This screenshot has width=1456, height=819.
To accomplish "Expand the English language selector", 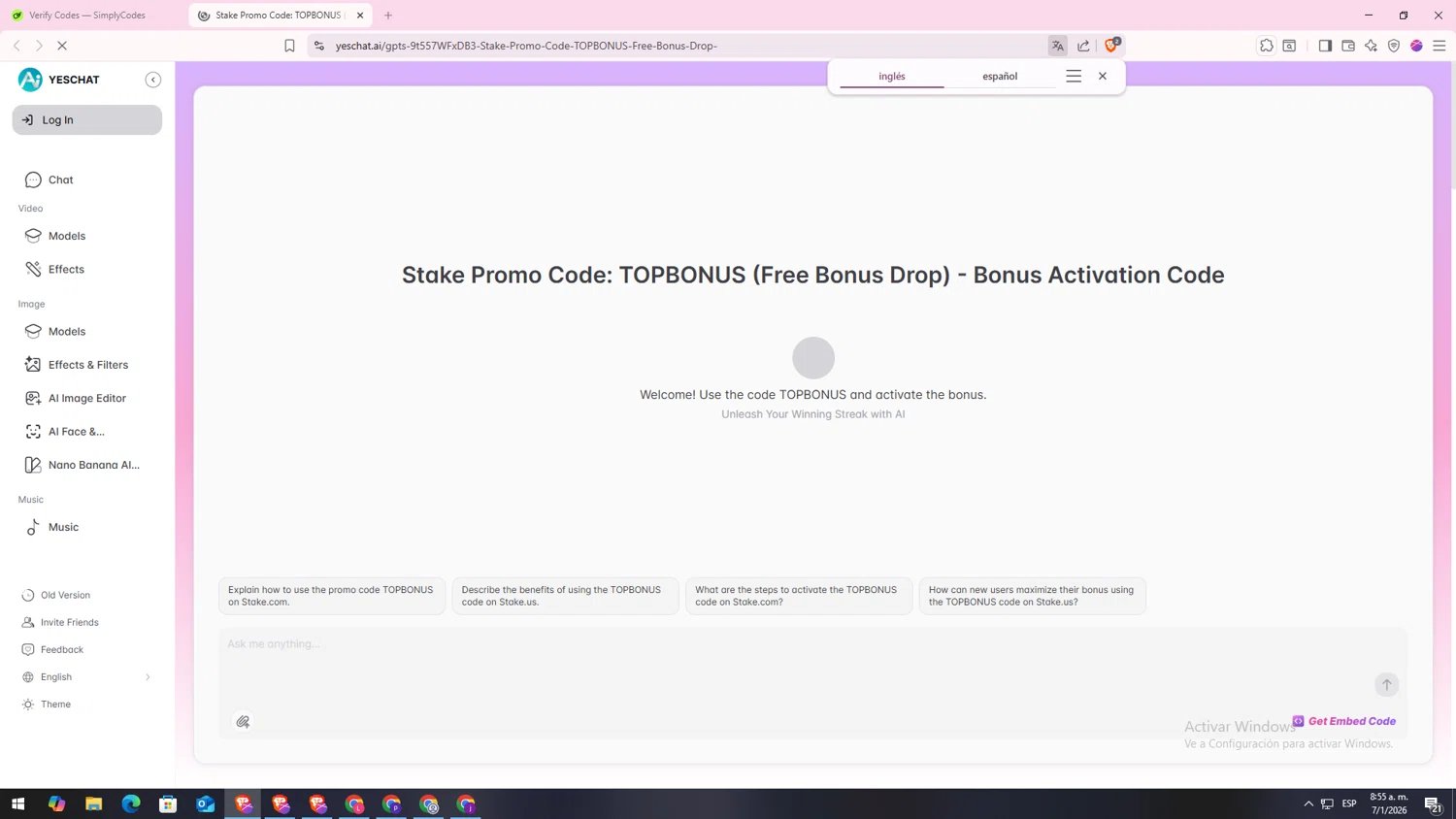I will (x=87, y=676).
